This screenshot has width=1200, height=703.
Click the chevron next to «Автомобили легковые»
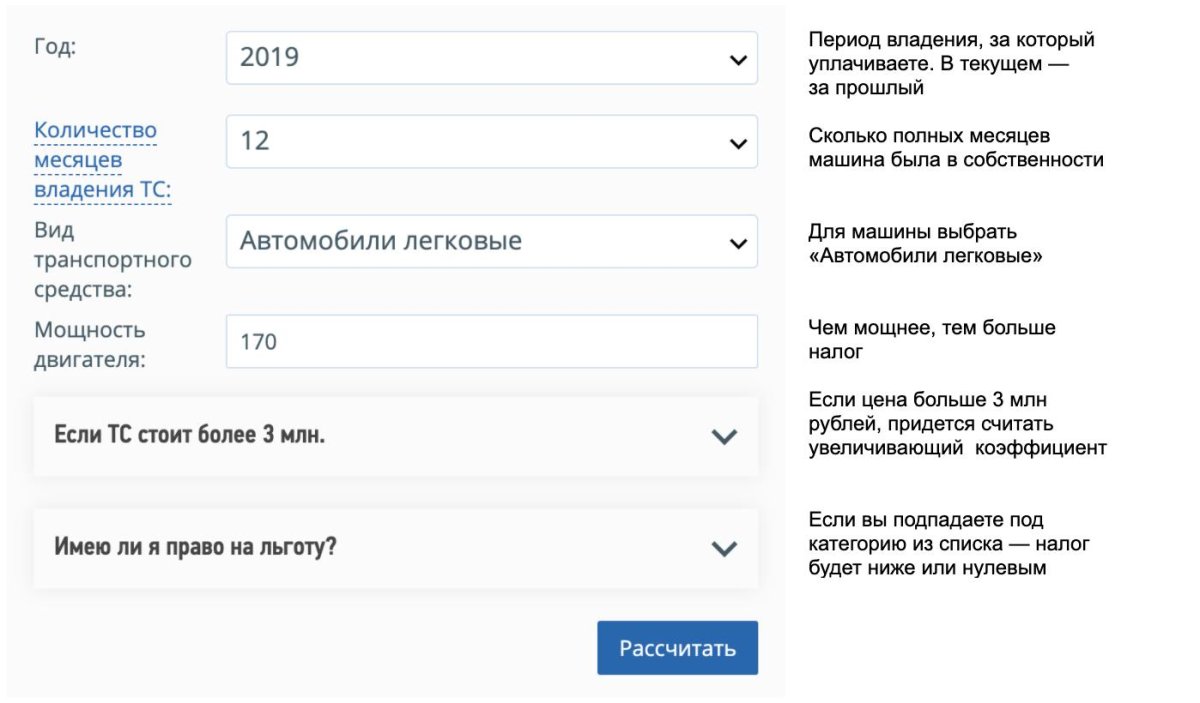tap(738, 241)
